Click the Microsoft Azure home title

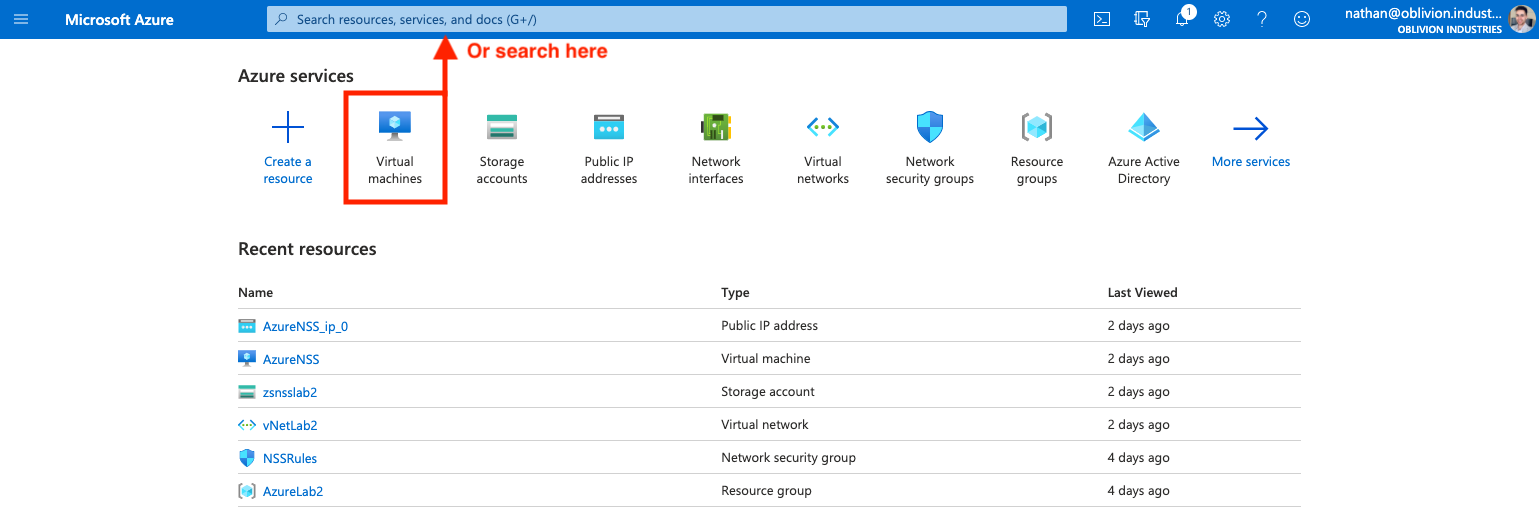pos(119,19)
